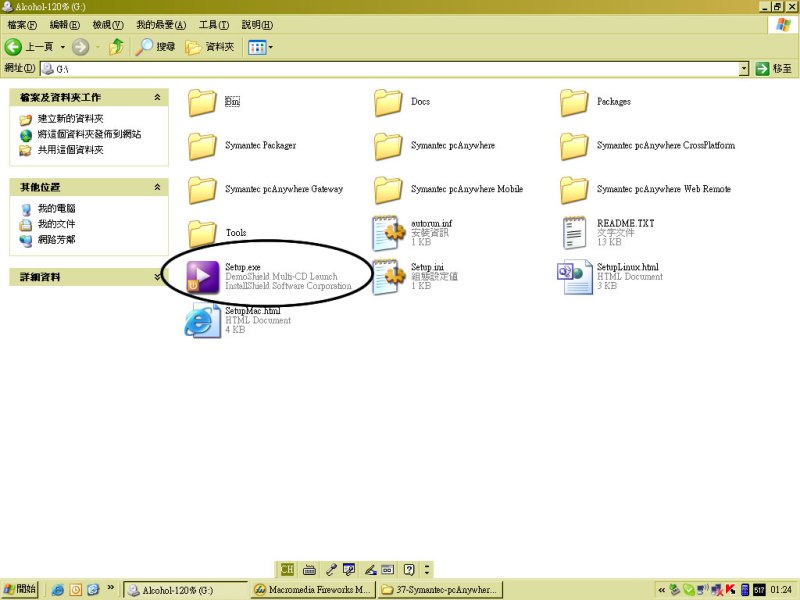Select the SetupMac.html Internet Explorer icon
Viewport: 800px width, 600px height.
[202, 320]
